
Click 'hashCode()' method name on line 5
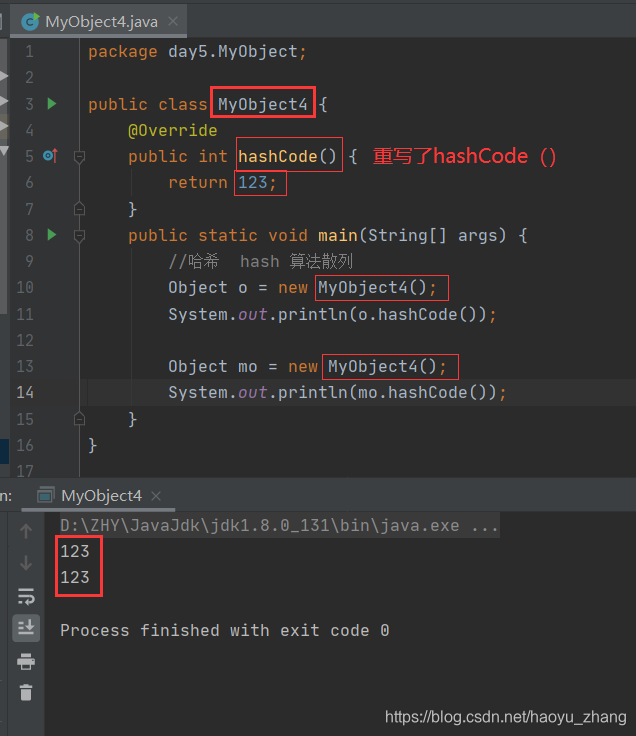(x=287, y=156)
